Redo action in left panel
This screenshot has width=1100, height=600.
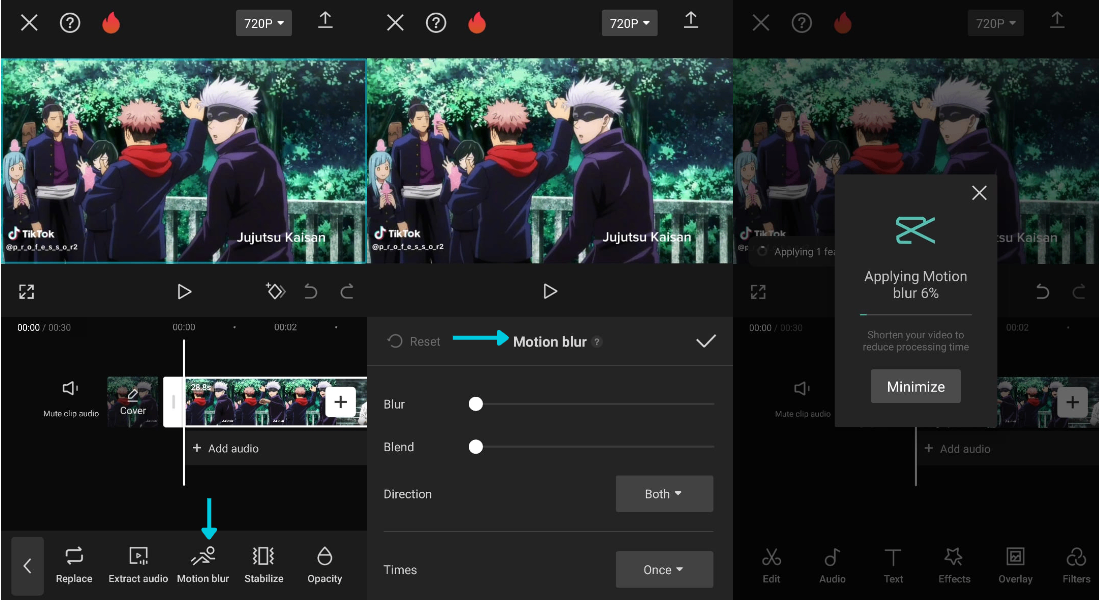347,291
